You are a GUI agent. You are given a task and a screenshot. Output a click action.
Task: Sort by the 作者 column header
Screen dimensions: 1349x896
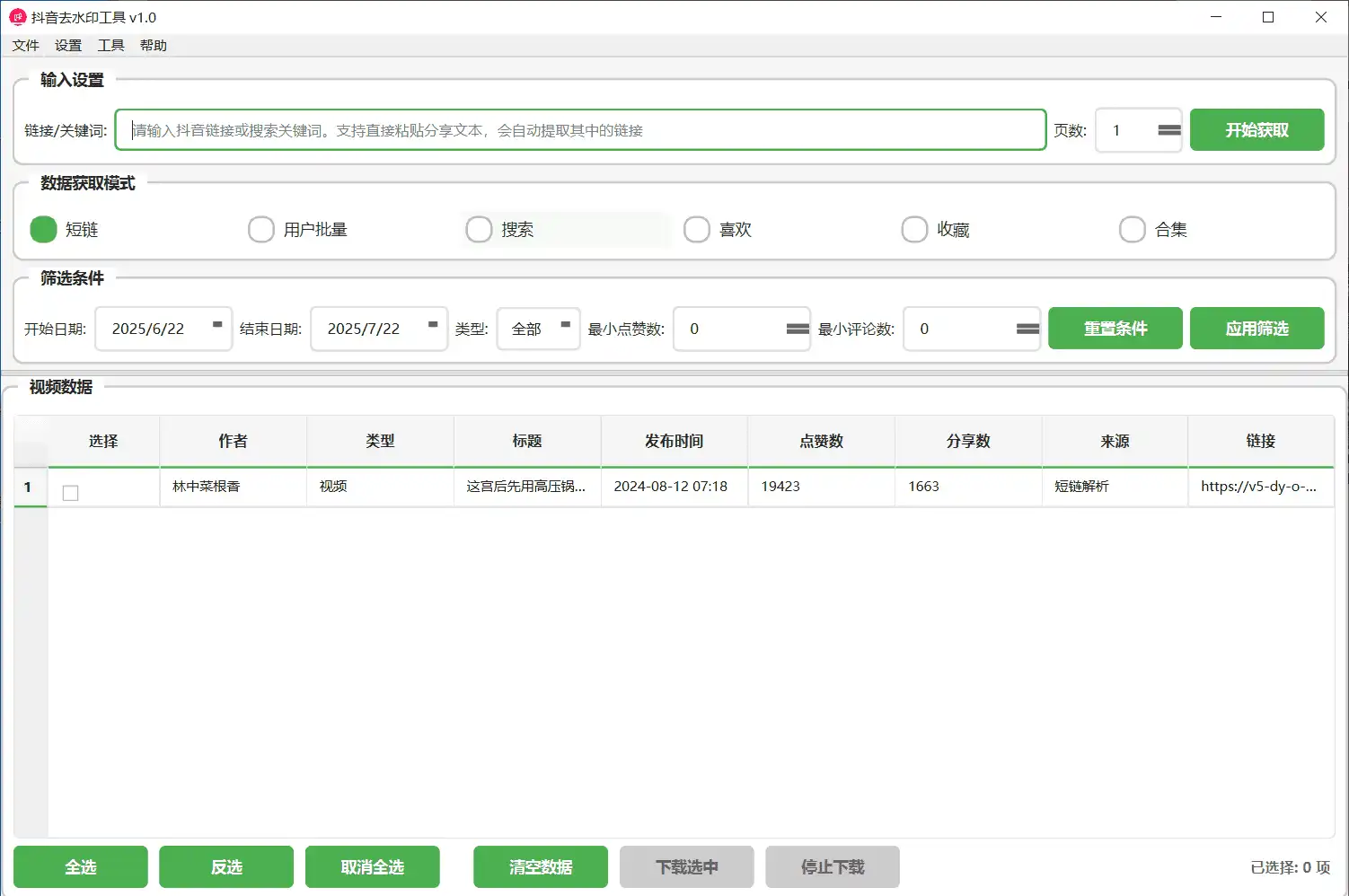click(233, 441)
